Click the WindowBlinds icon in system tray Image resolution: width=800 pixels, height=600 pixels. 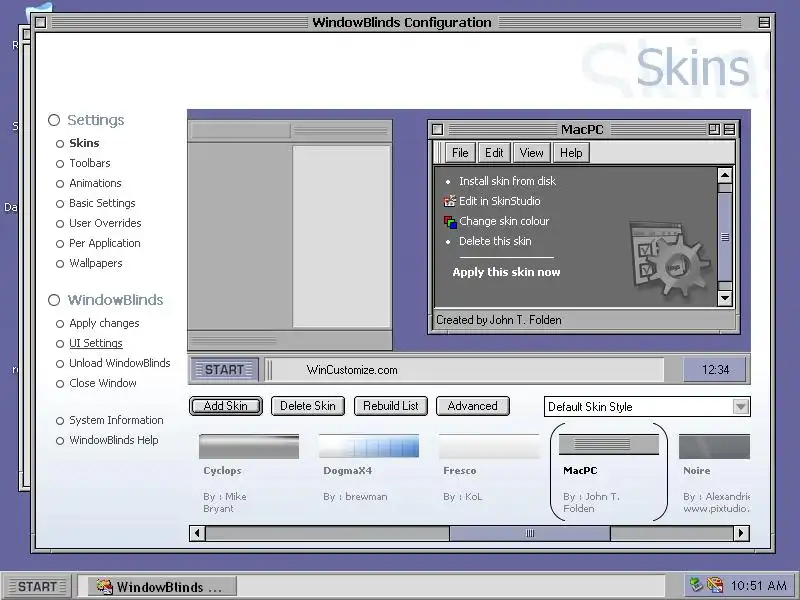click(x=715, y=585)
